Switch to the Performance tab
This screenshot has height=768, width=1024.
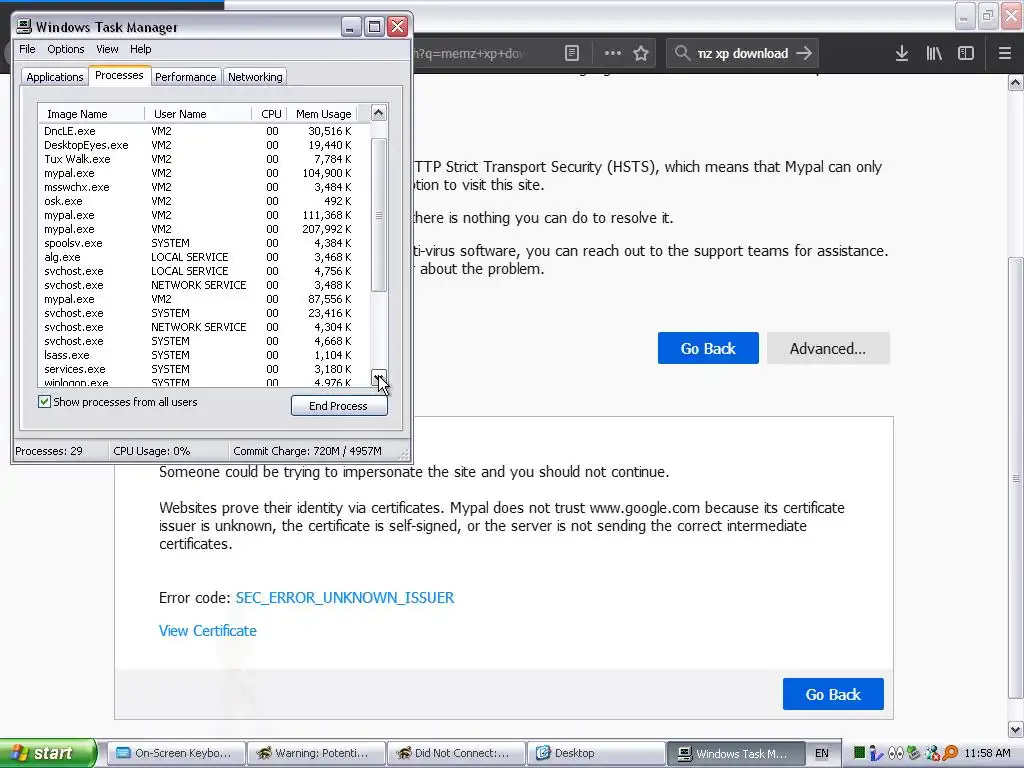(x=185, y=77)
